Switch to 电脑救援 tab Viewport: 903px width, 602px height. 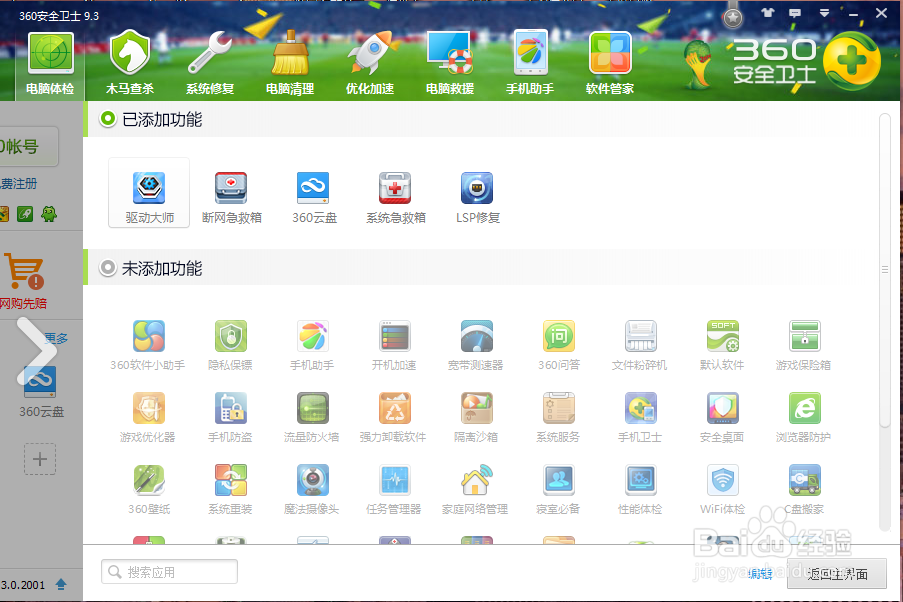coord(450,64)
